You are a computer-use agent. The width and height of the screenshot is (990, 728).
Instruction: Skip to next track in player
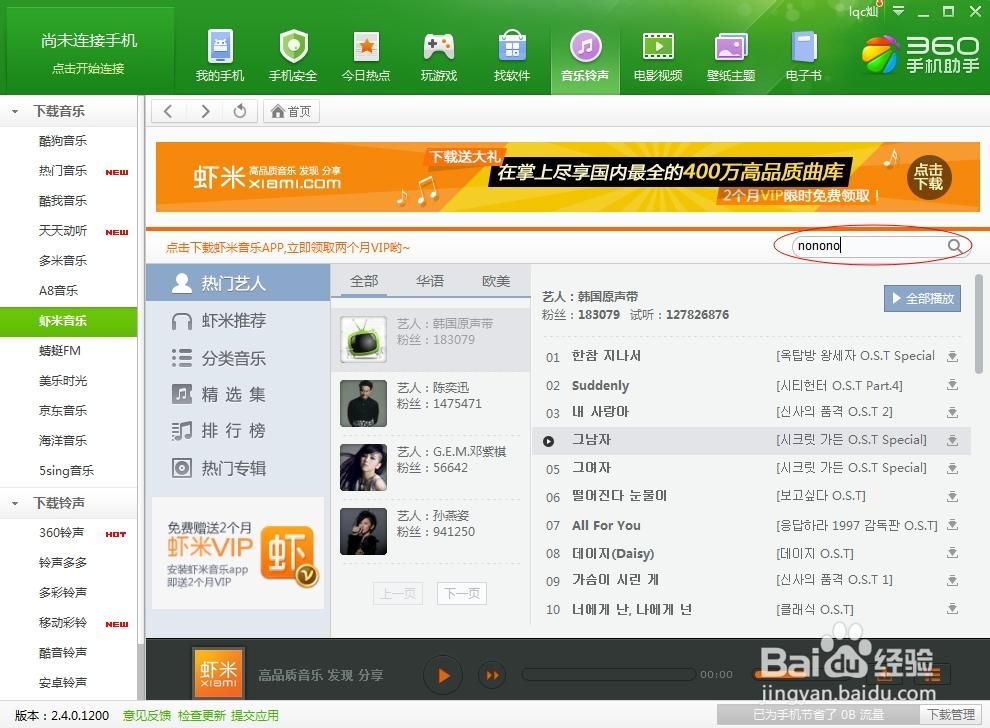(492, 675)
